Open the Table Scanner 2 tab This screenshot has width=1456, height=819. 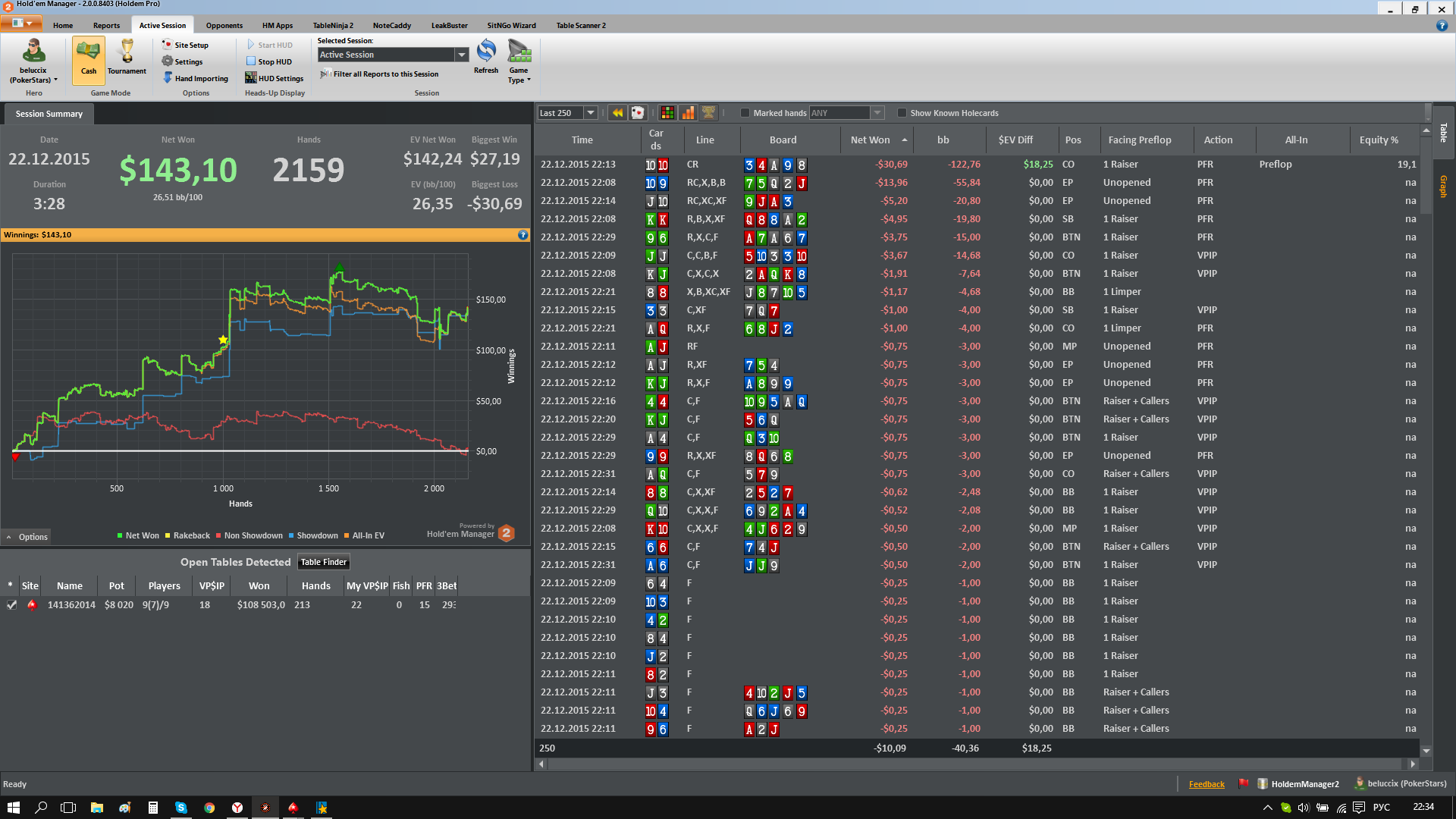(x=581, y=25)
